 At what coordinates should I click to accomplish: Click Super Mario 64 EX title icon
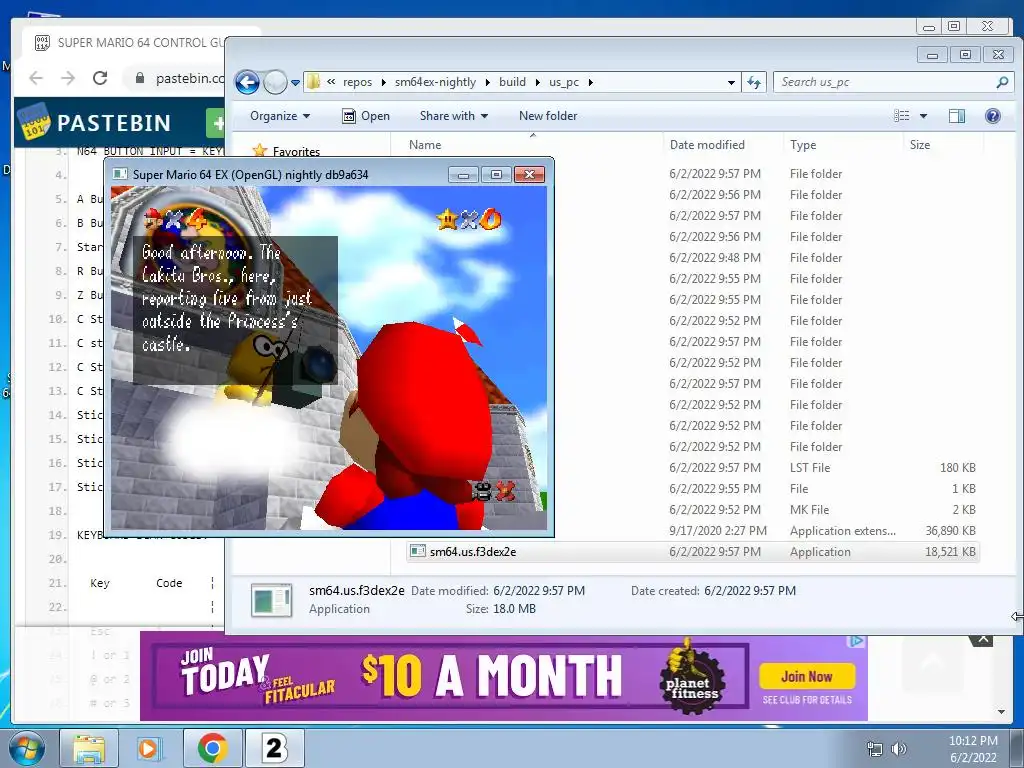click(120, 174)
